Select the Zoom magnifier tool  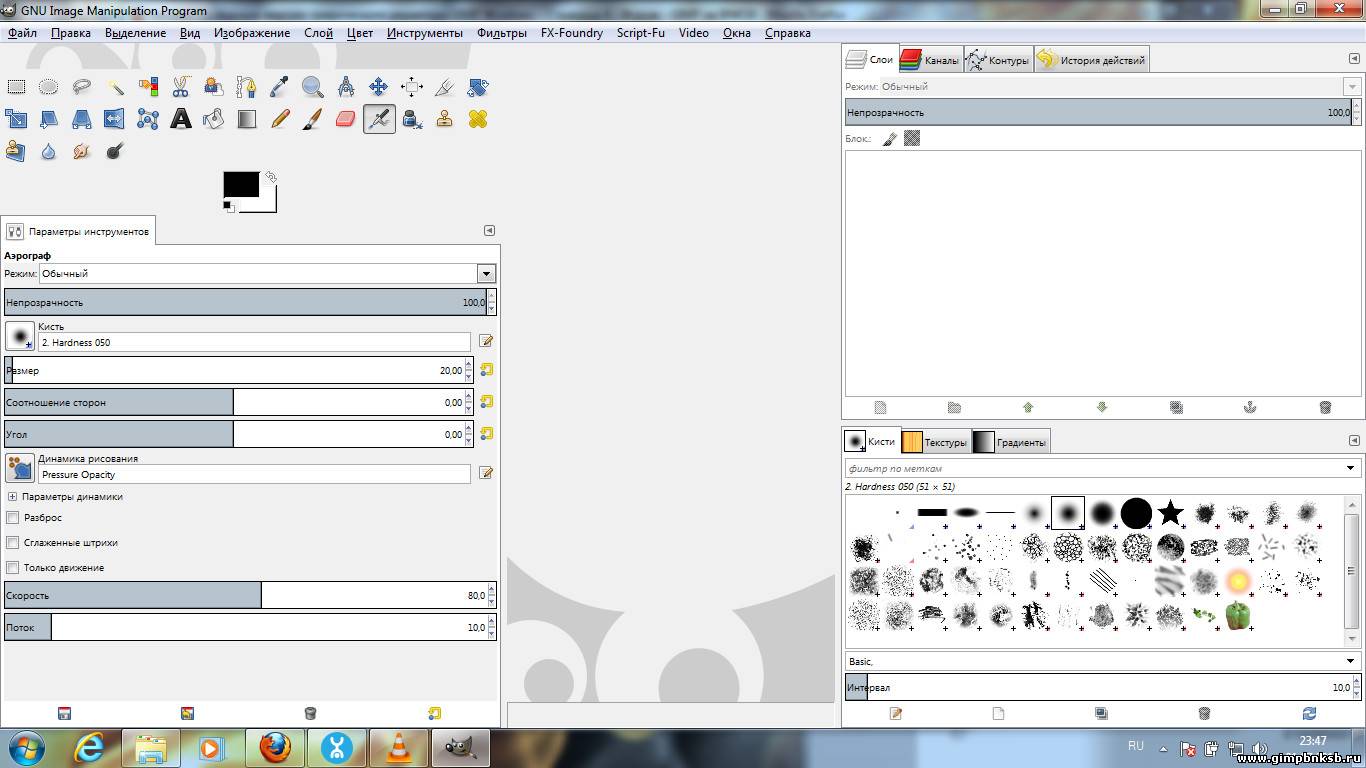313,87
